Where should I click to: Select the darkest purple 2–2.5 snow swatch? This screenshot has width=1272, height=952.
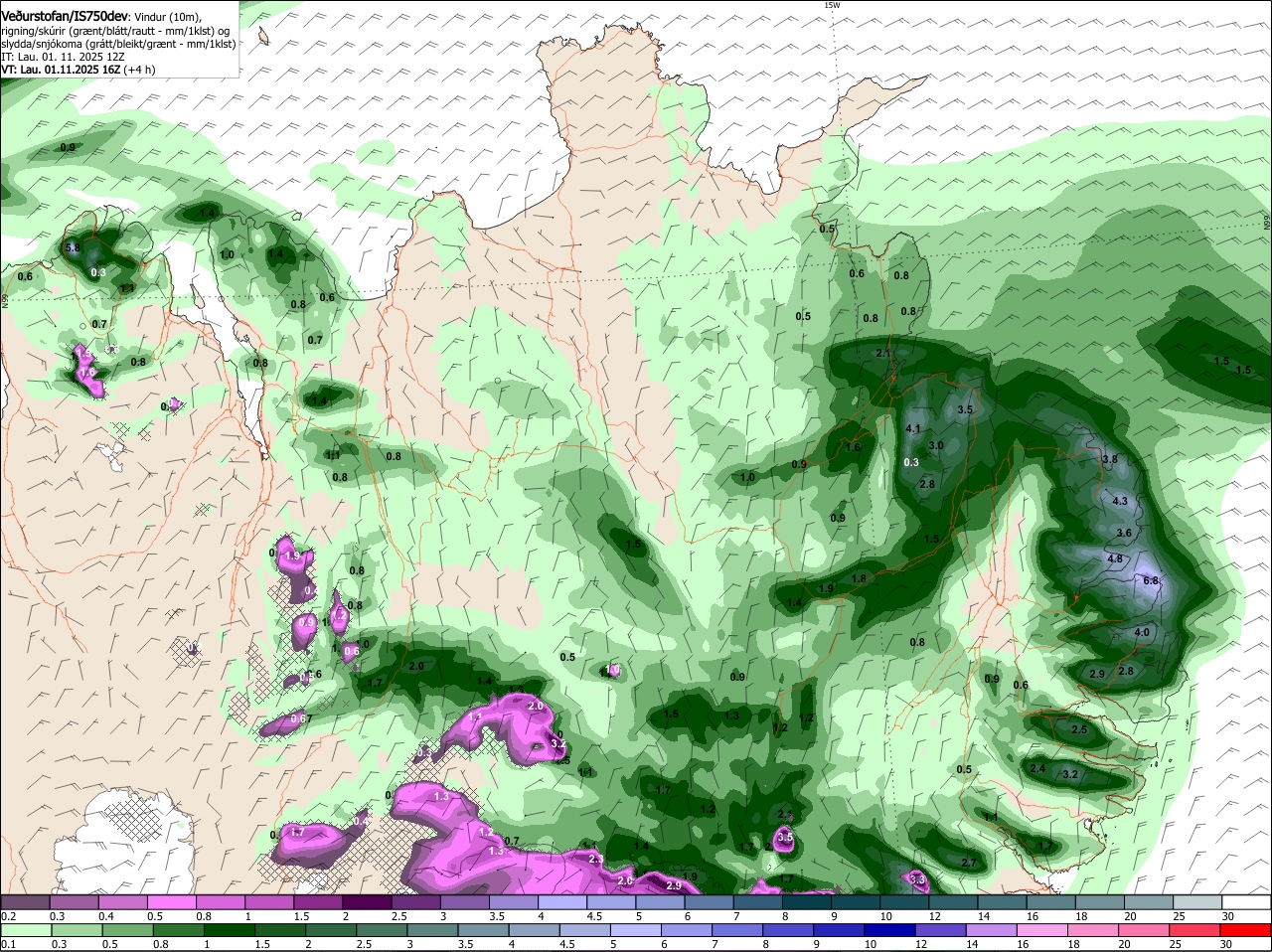pos(367,901)
